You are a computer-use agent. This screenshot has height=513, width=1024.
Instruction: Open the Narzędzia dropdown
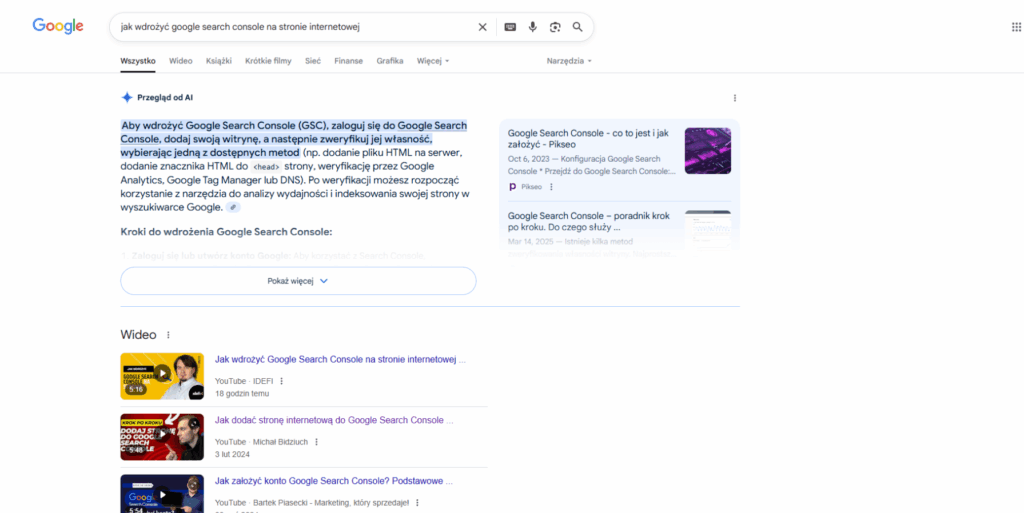tap(569, 61)
